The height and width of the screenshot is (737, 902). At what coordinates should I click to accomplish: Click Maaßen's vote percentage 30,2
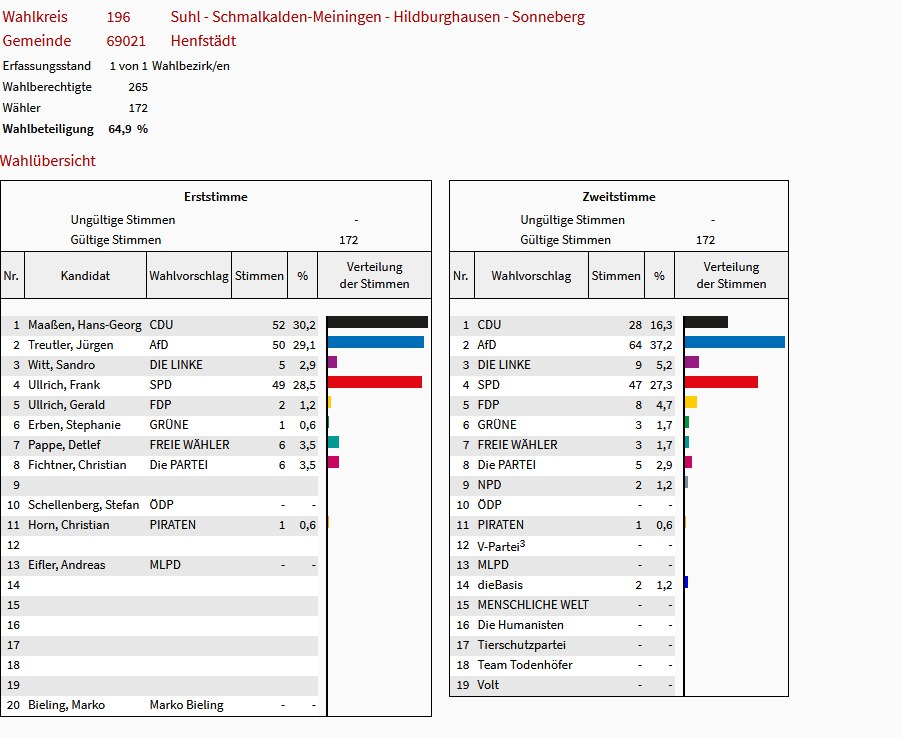304,325
